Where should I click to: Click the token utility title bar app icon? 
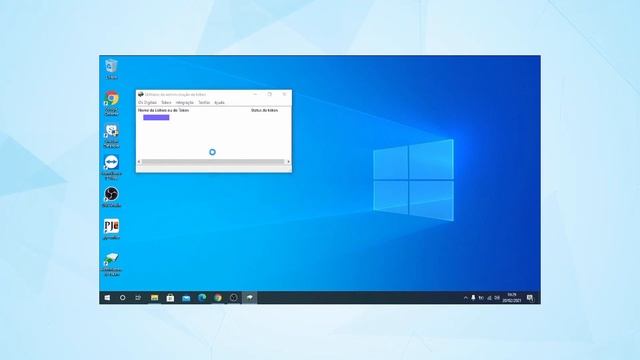tap(141, 94)
